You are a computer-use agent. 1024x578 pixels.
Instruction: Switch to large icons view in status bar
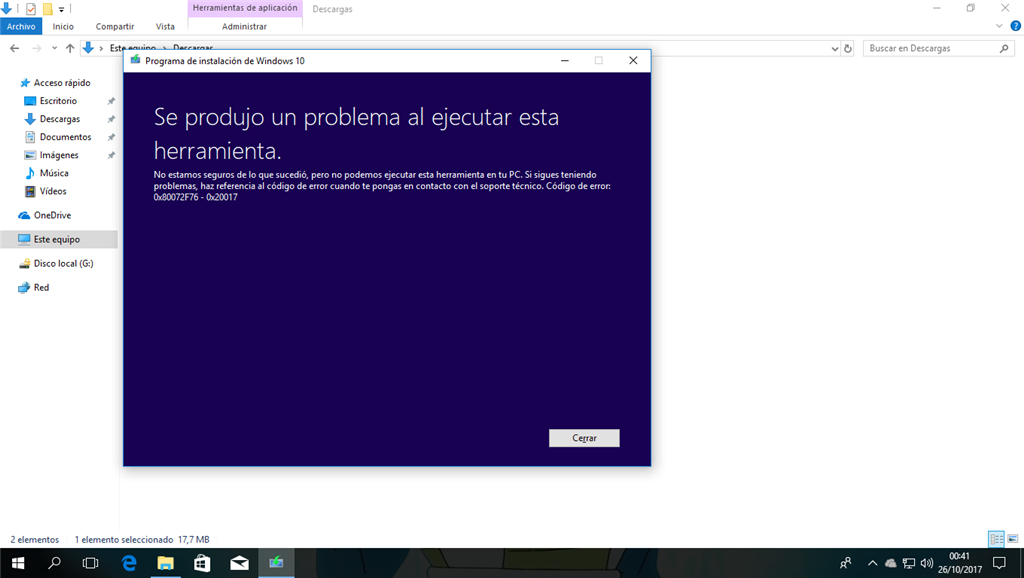point(1013,539)
